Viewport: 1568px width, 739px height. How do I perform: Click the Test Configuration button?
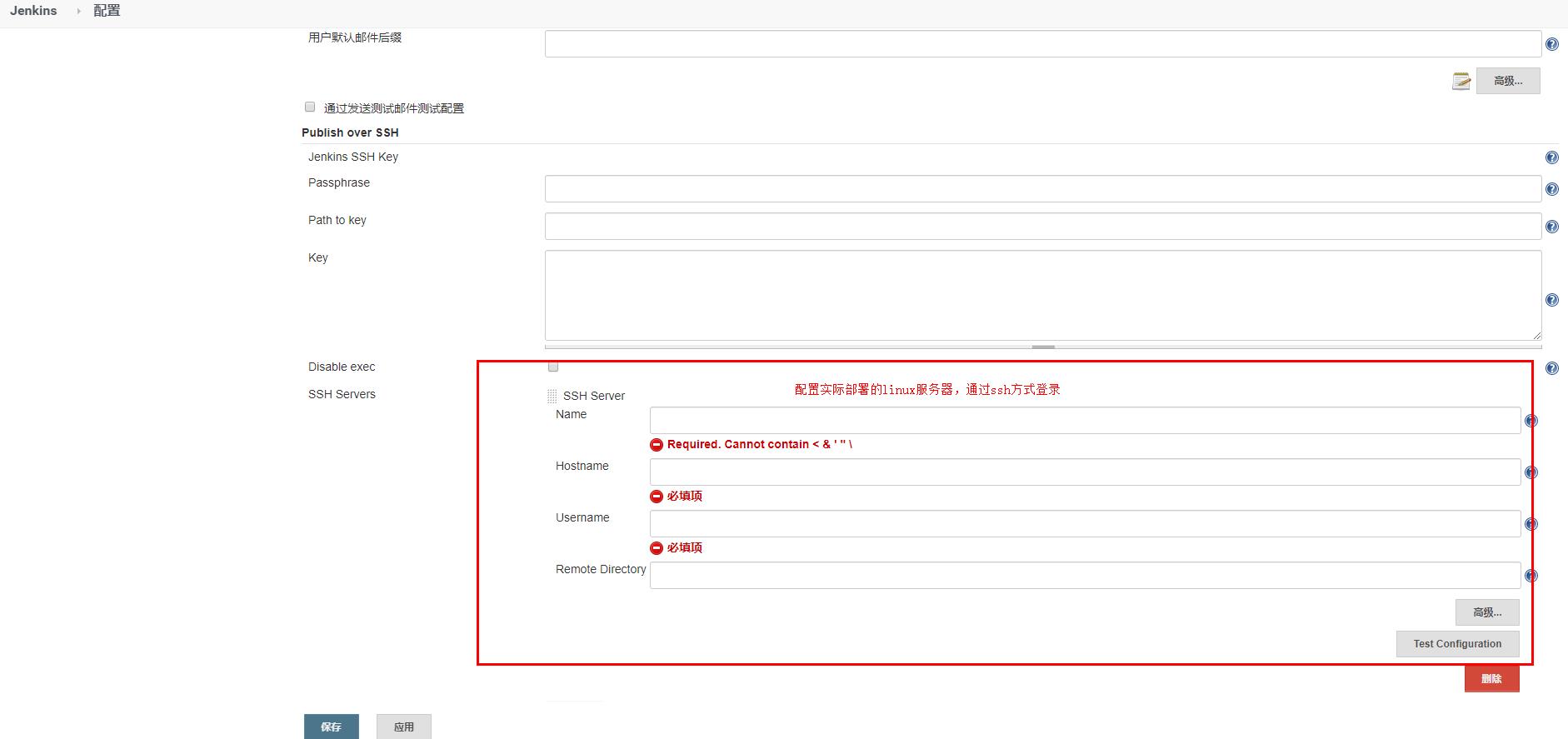pyautogui.click(x=1458, y=644)
